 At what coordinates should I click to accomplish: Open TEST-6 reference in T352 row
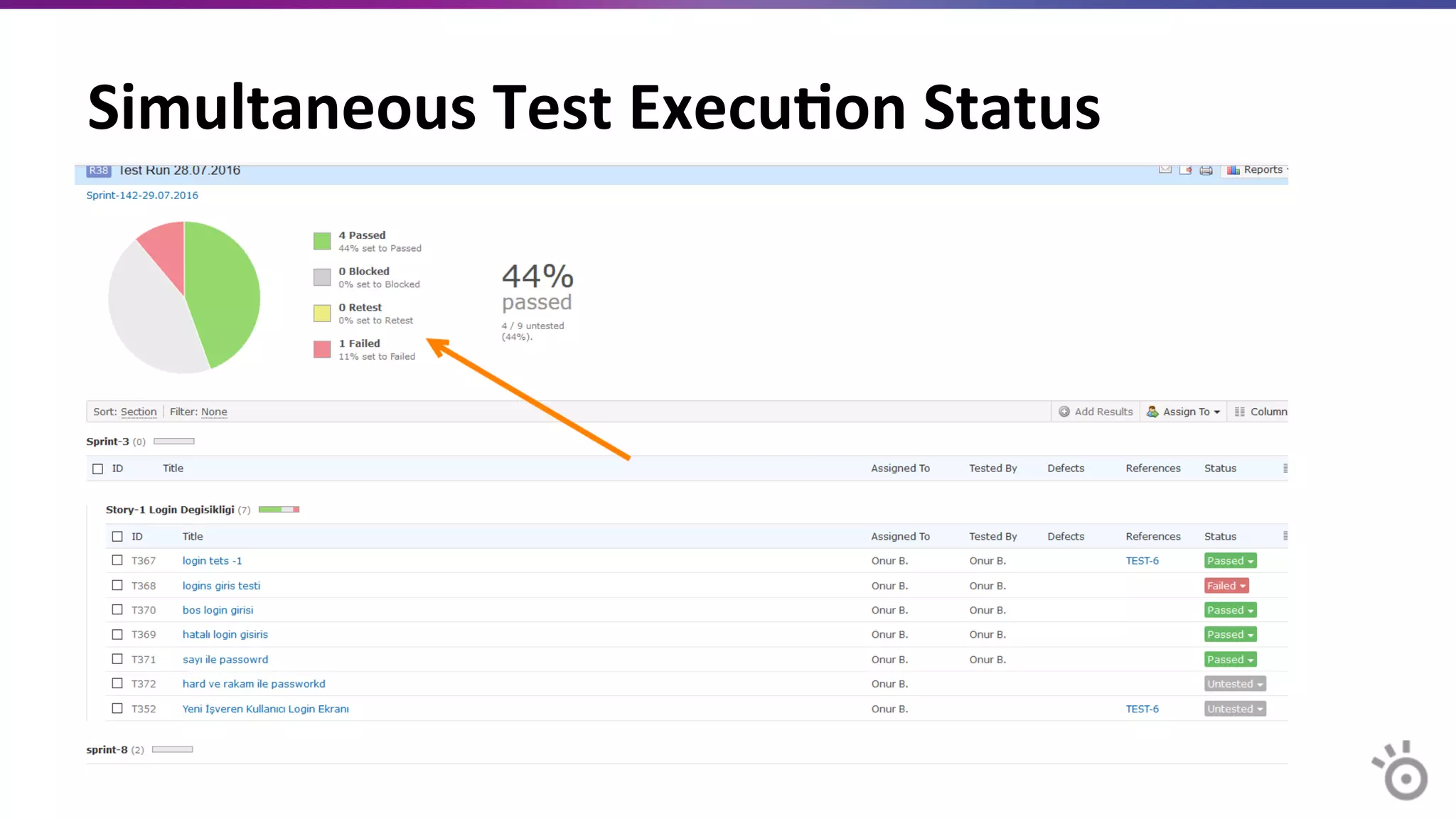[1142, 709]
